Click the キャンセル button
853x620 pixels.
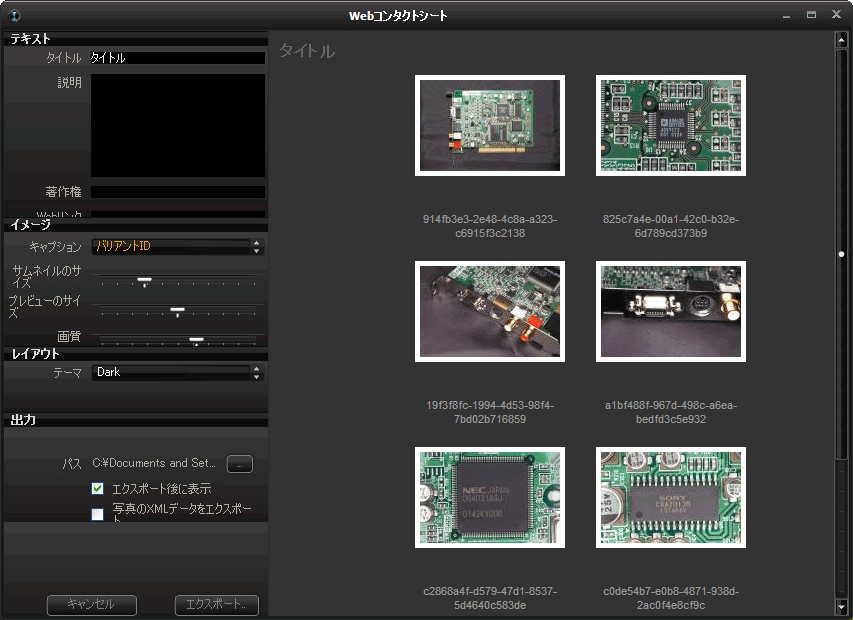click(x=91, y=605)
